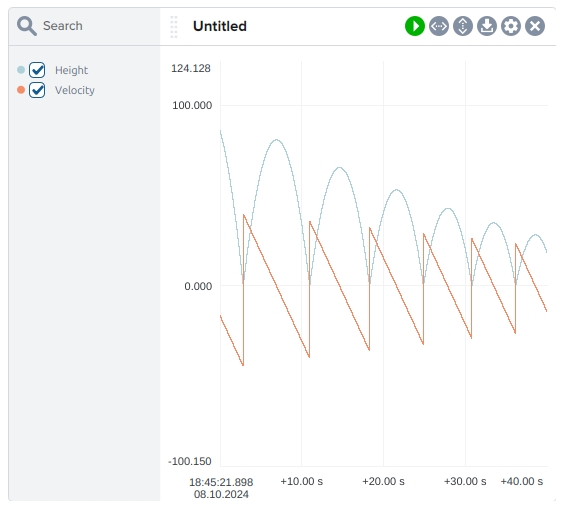Click the Velocity series label

click(75, 90)
